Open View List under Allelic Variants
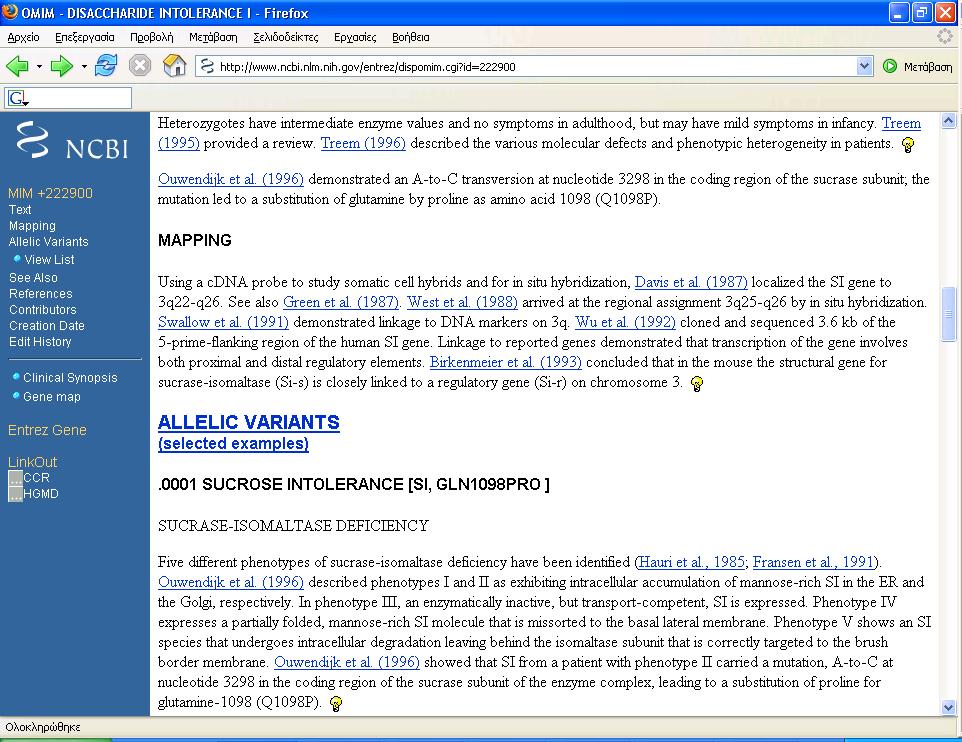Screen dimensions: 962x742 pos(49,260)
